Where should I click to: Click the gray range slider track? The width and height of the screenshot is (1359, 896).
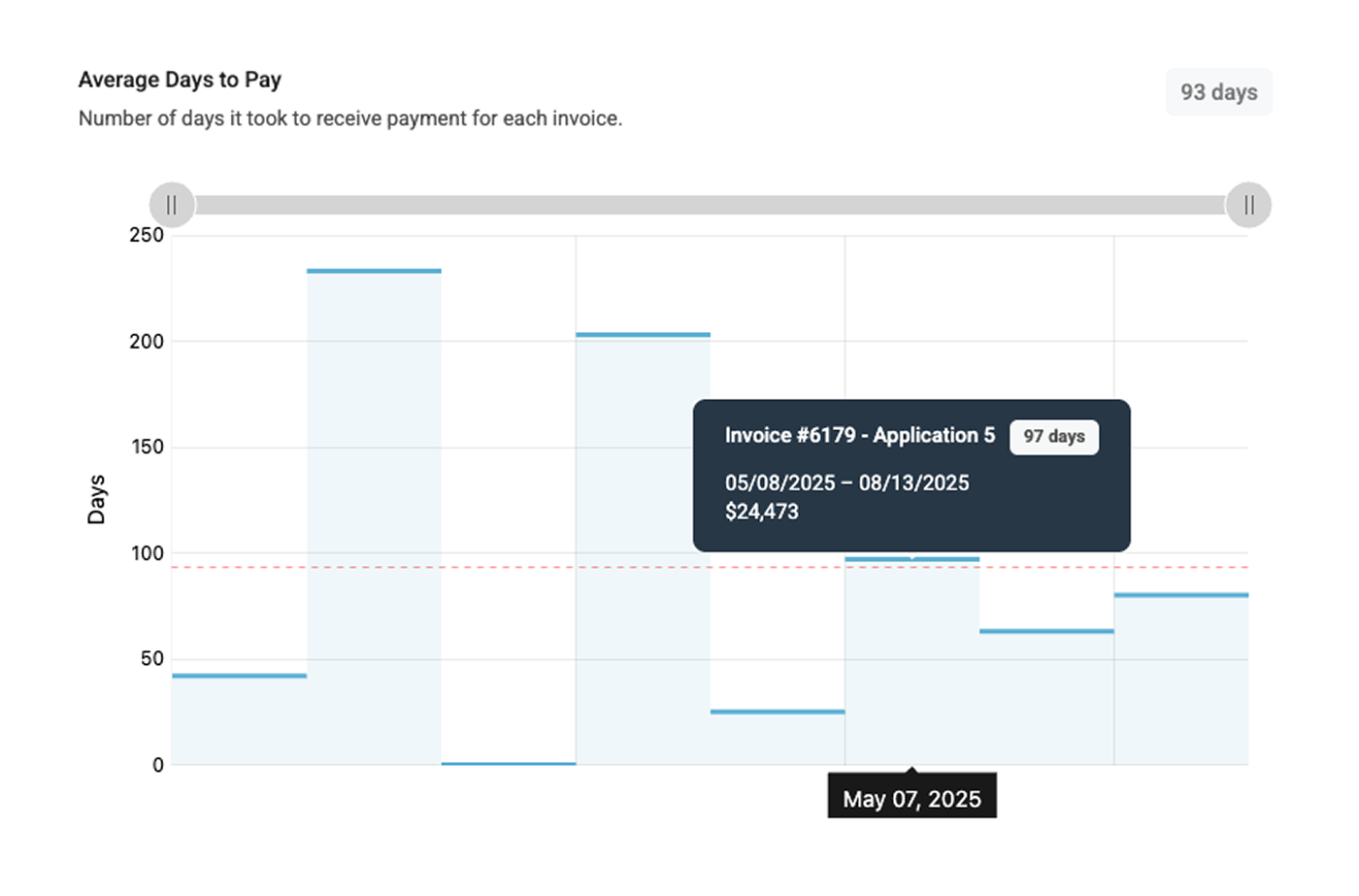point(709,205)
